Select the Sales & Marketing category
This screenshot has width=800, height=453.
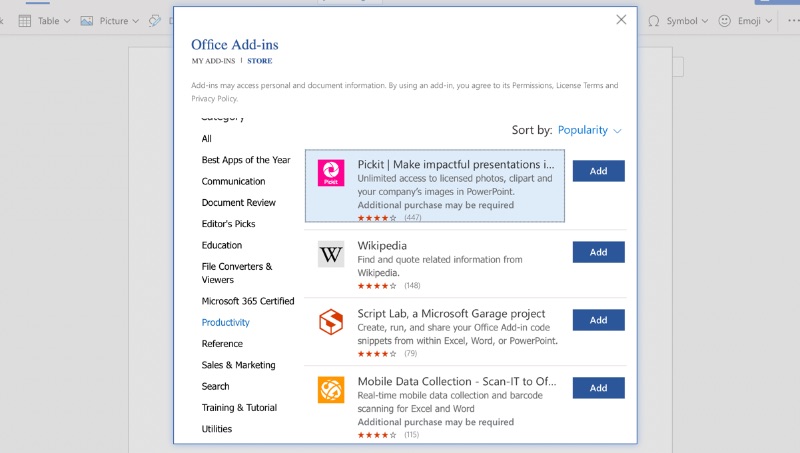pos(238,365)
